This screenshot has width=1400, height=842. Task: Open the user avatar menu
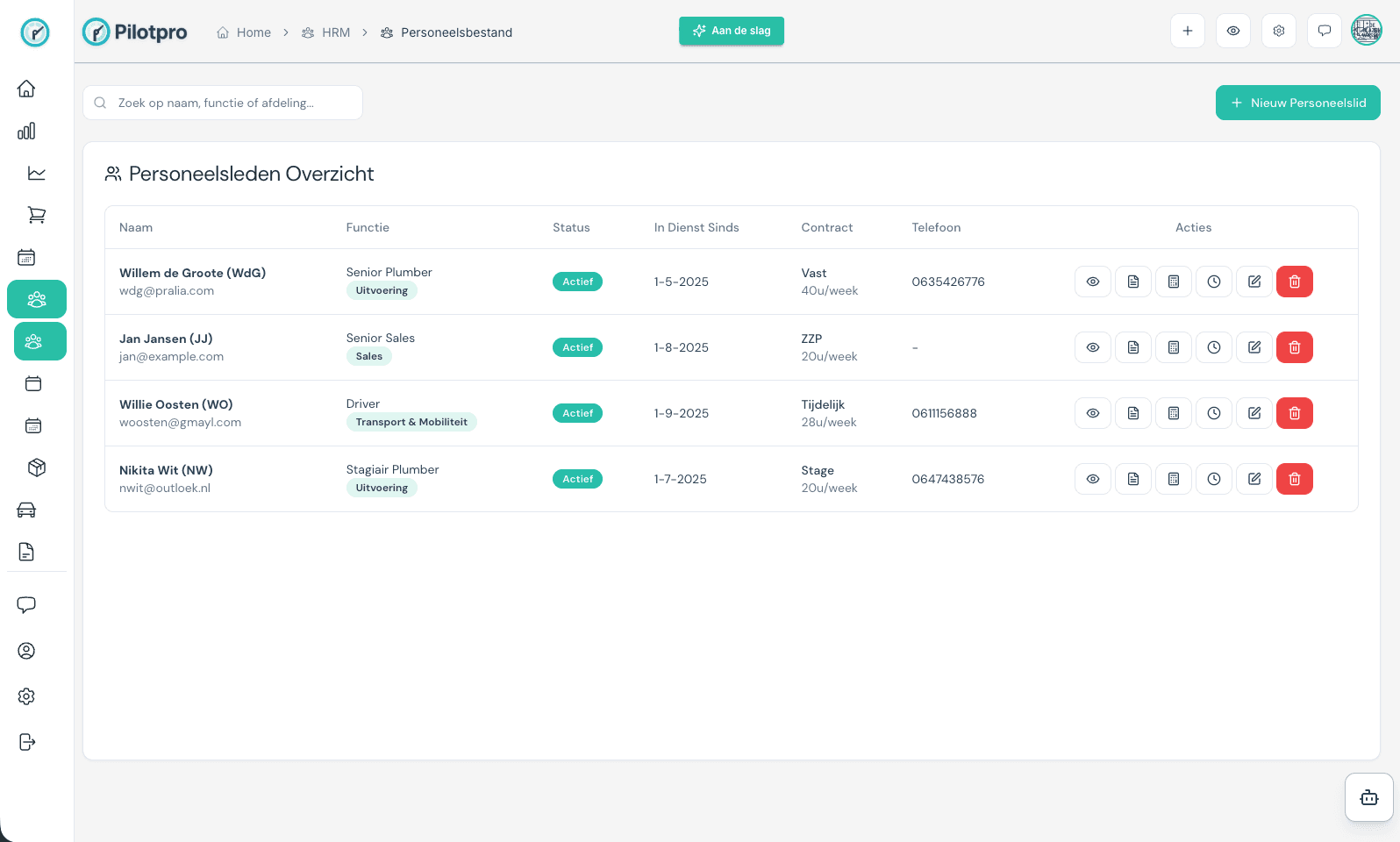[1366, 31]
